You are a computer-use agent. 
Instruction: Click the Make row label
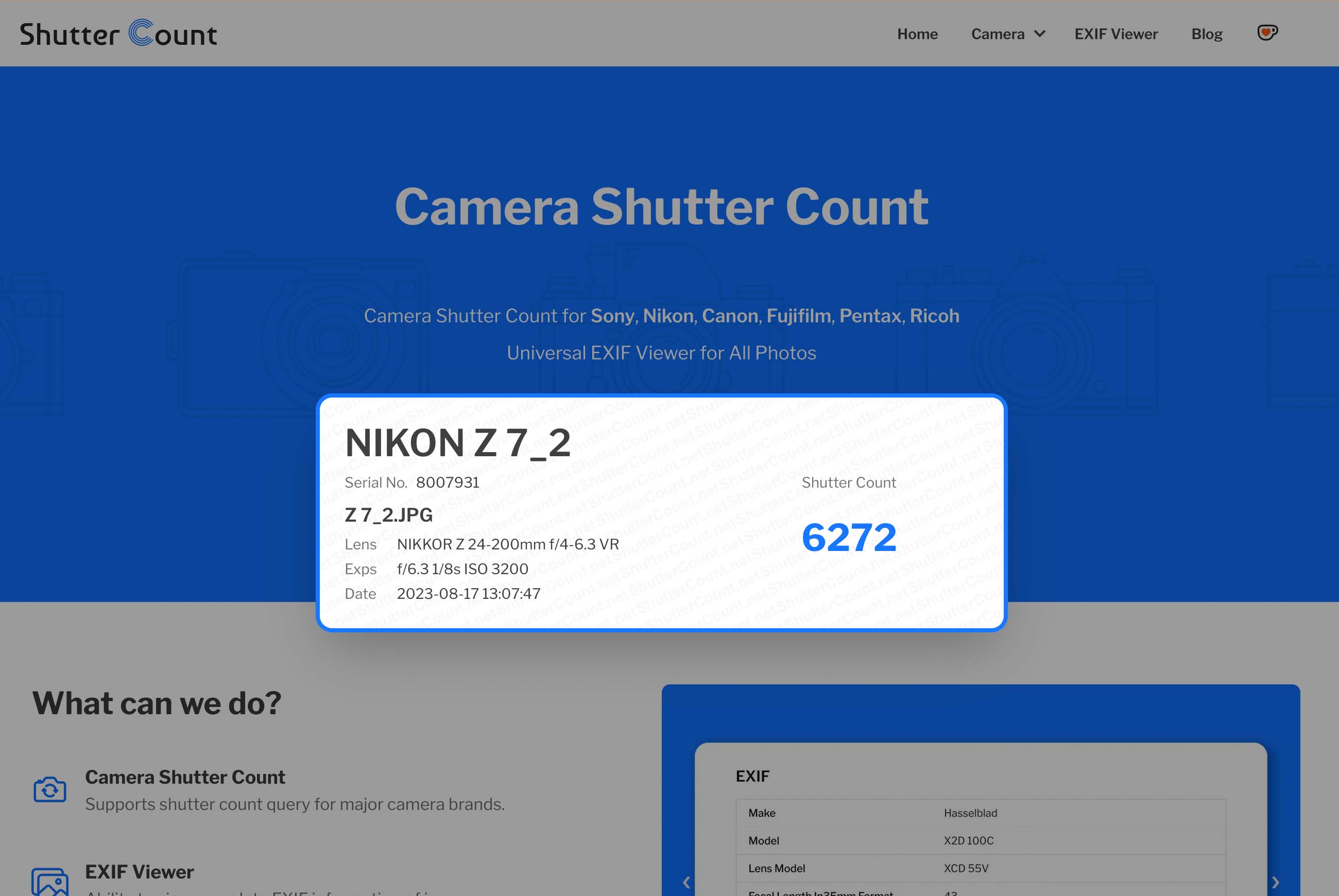pyautogui.click(x=762, y=813)
